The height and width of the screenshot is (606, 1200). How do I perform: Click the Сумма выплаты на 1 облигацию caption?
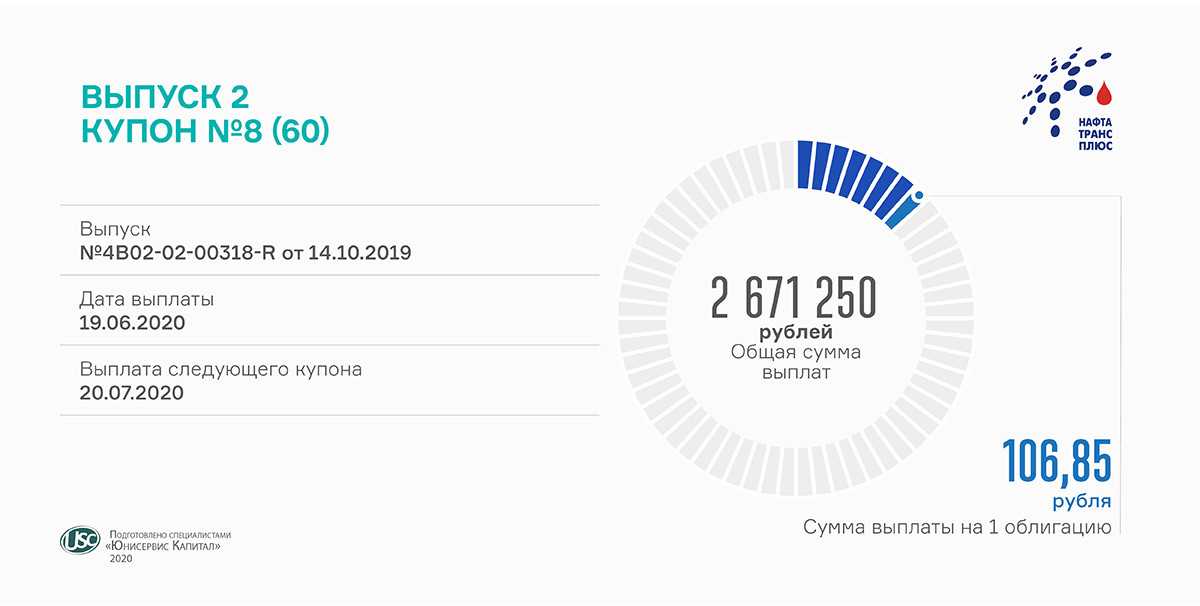pyautogui.click(x=957, y=527)
